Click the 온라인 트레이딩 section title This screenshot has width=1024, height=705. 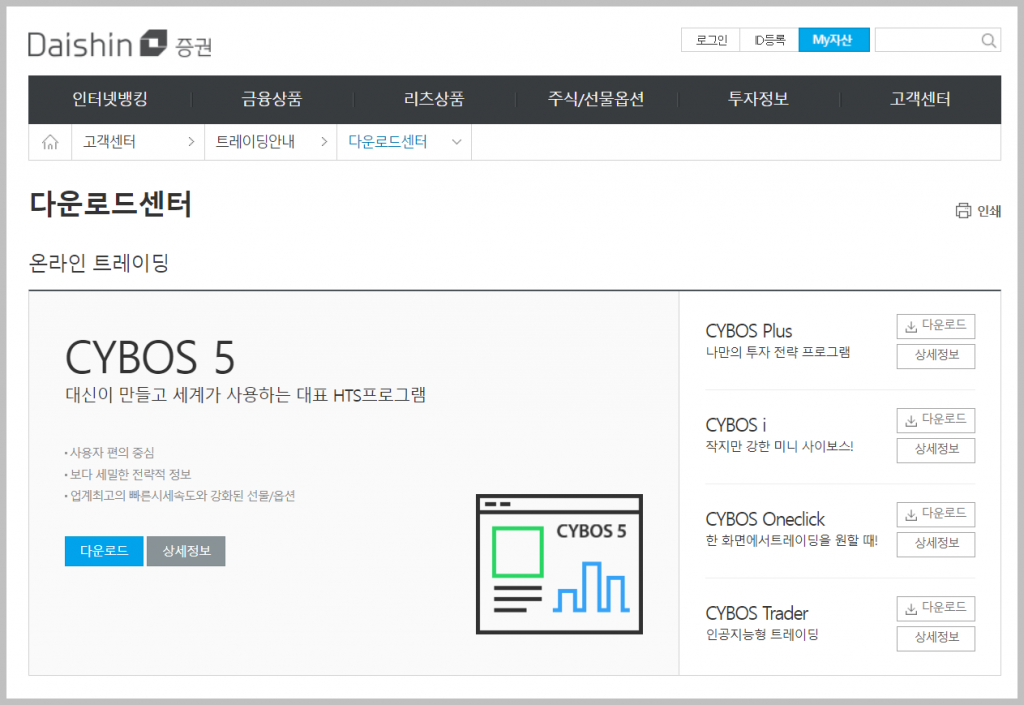(x=99, y=262)
